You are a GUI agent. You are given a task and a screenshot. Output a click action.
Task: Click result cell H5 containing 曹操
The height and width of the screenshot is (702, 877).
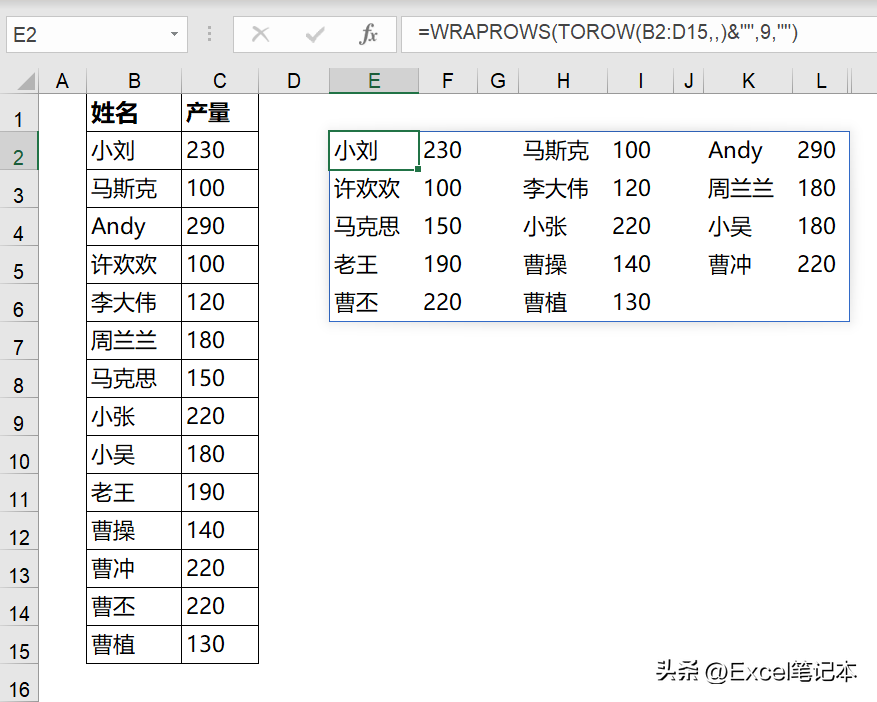tap(563, 265)
